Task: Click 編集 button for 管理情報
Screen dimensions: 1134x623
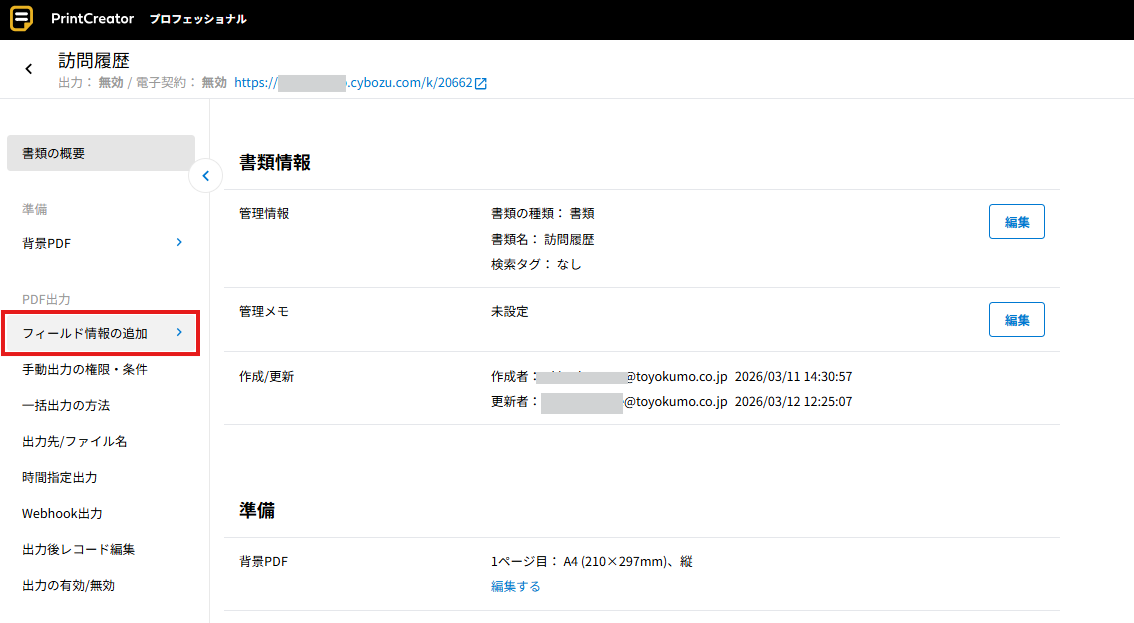Action: pyautogui.click(x=1016, y=222)
